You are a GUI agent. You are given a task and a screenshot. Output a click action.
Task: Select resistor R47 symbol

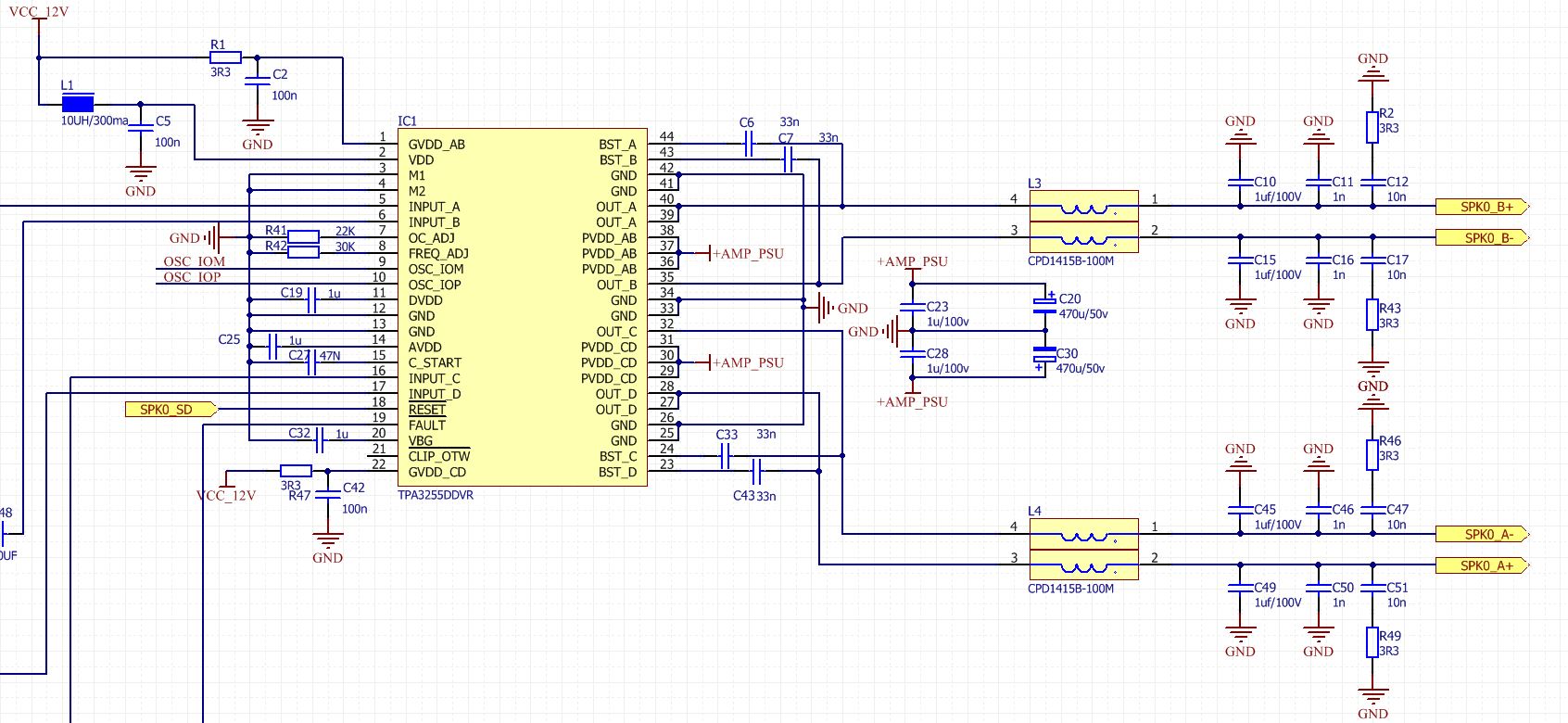[296, 471]
